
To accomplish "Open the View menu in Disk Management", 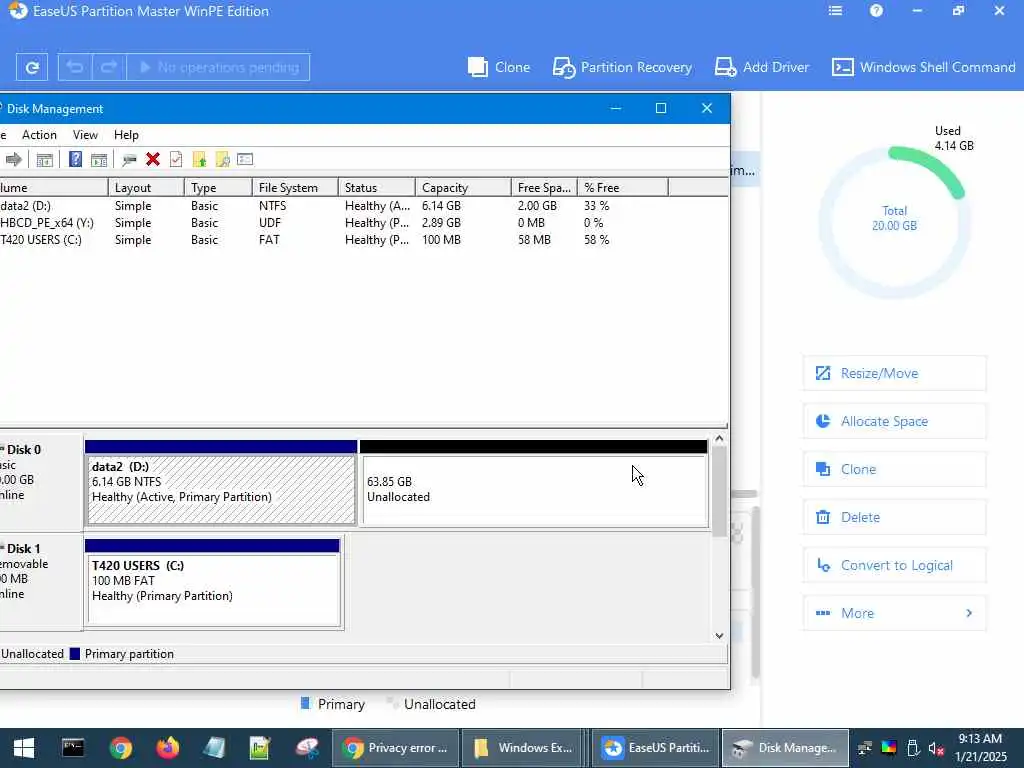I will [x=85, y=135].
